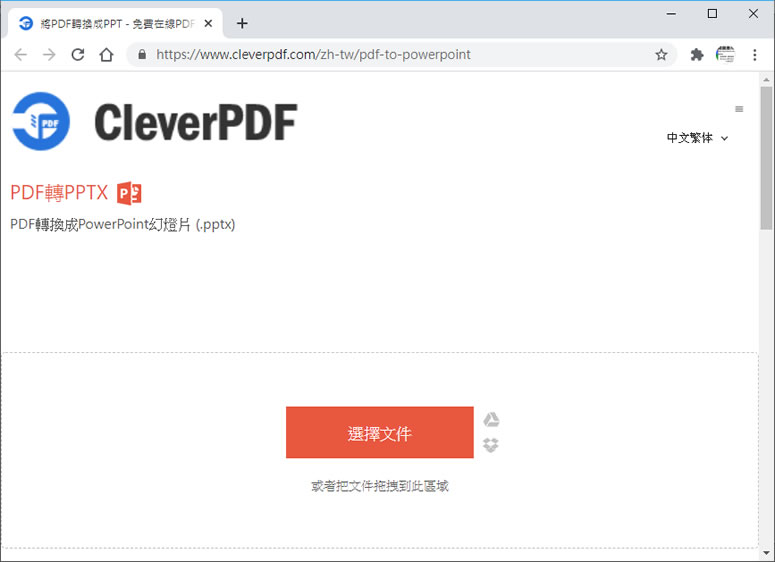Choose file from Google Drive icon
The width and height of the screenshot is (775, 562).
(x=491, y=420)
